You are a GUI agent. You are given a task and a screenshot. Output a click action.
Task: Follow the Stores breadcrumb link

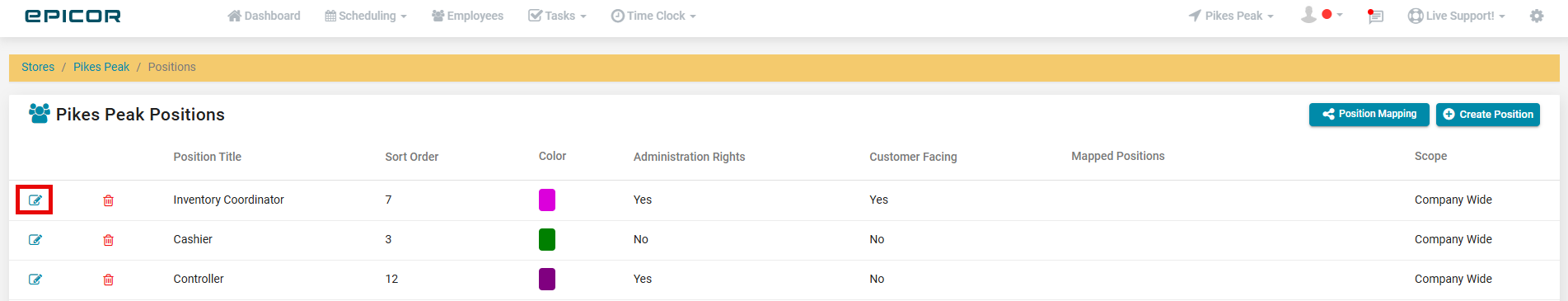(x=38, y=67)
